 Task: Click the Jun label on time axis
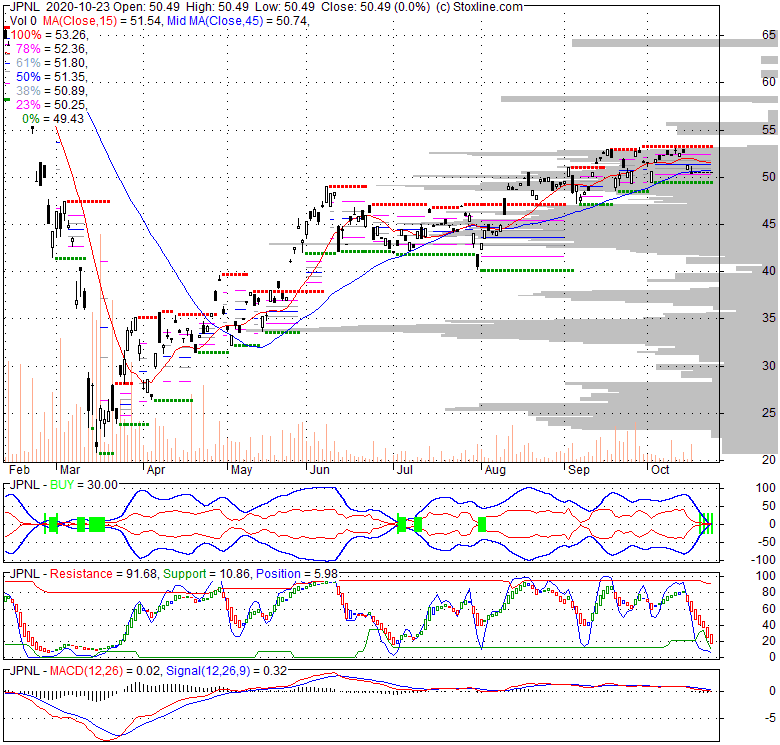tap(319, 470)
